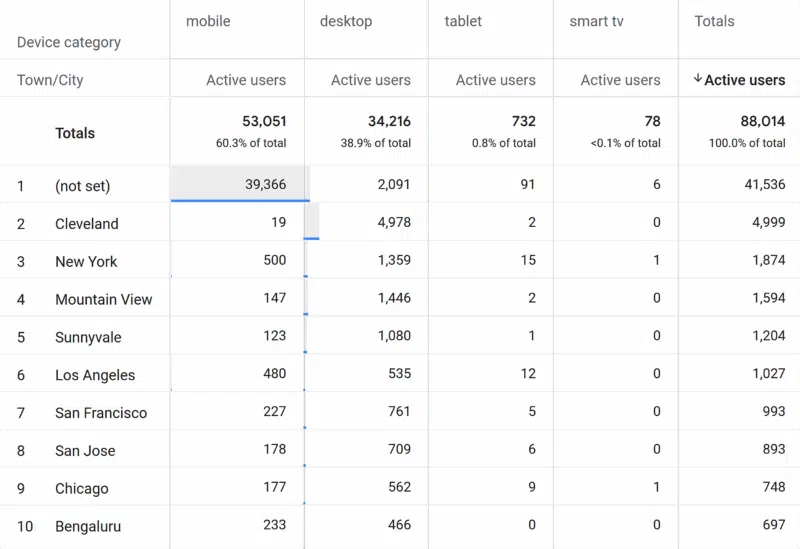Sort by Active users under smart tv column
The width and height of the screenshot is (800, 549).
620,80
